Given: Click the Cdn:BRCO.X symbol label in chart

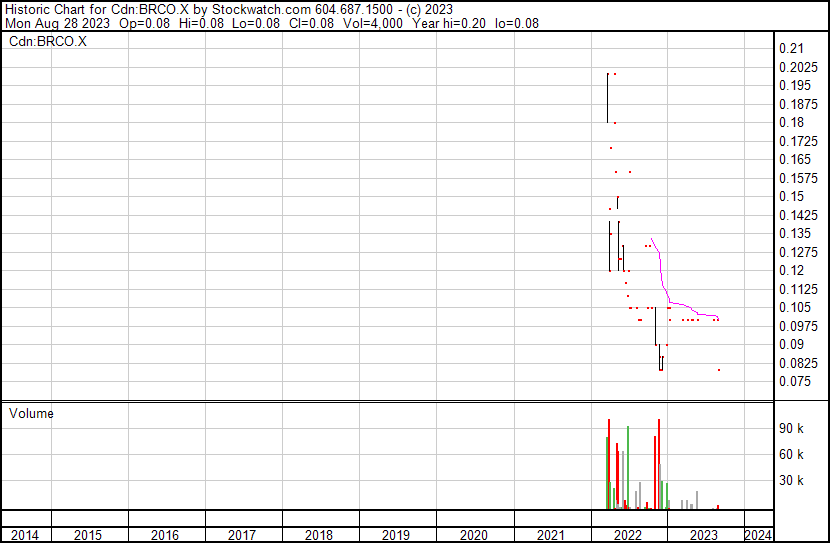Looking at the screenshot, I should coord(47,43).
